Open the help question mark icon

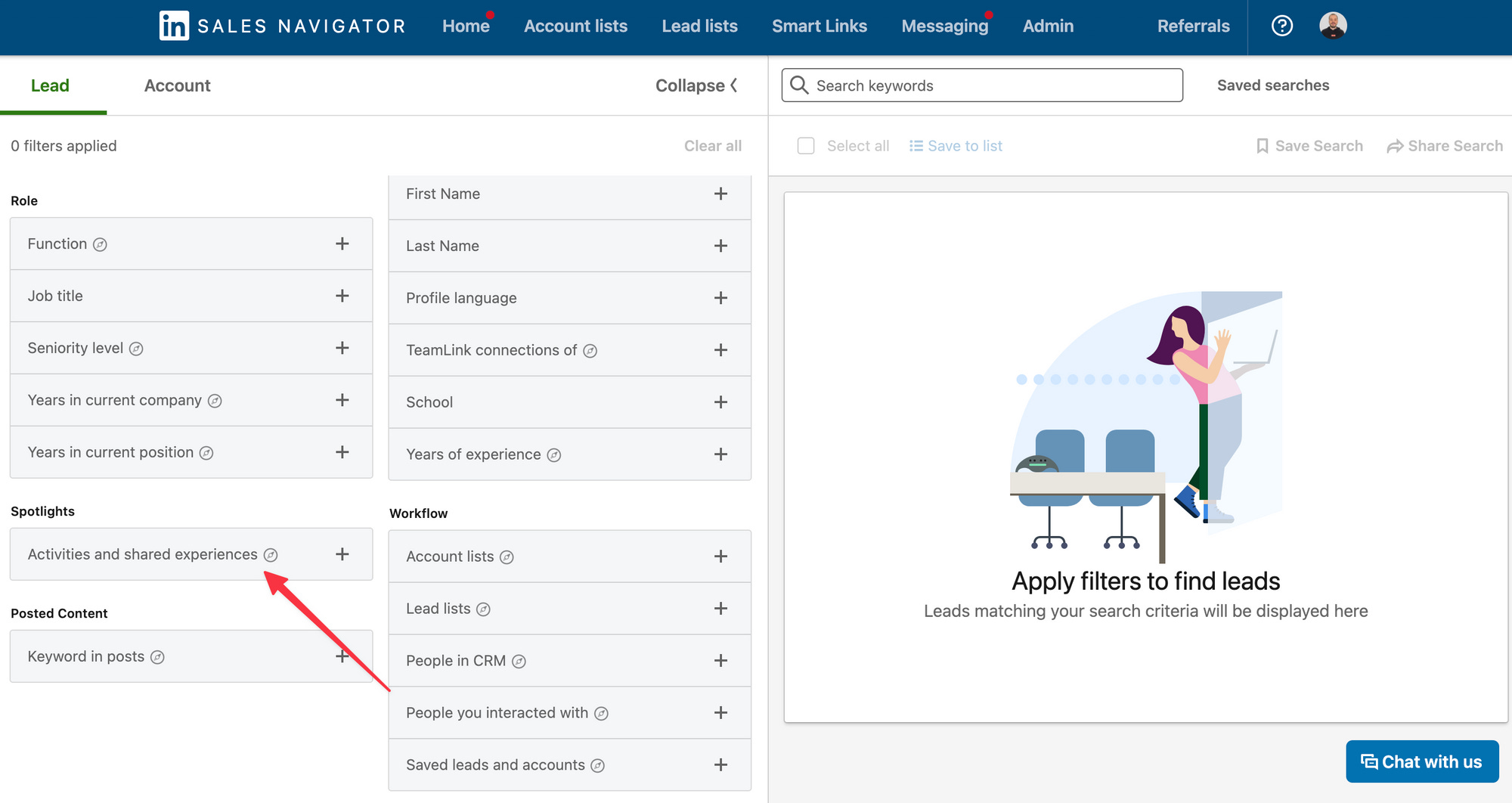(1282, 26)
